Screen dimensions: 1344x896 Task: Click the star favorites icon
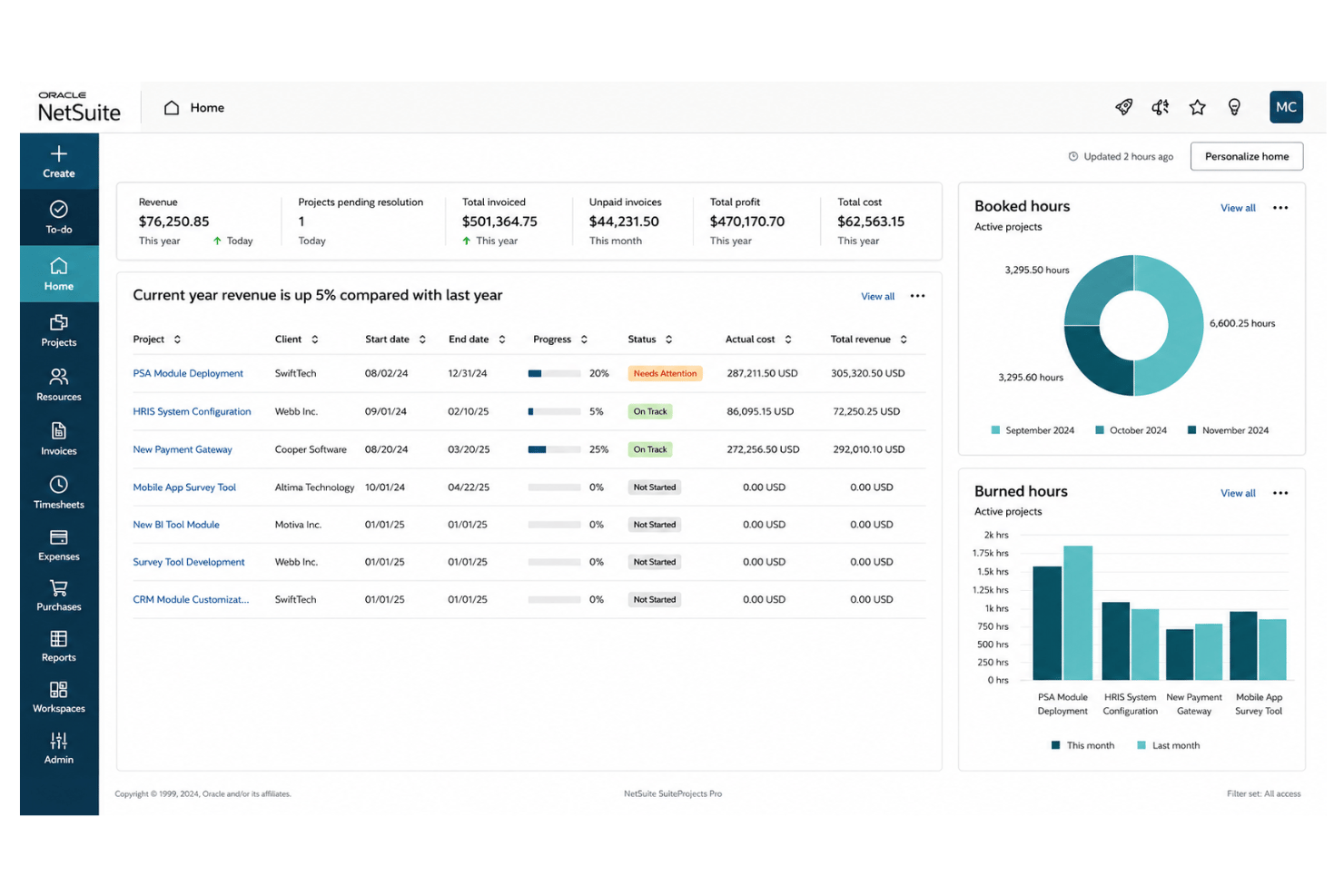(x=1198, y=107)
